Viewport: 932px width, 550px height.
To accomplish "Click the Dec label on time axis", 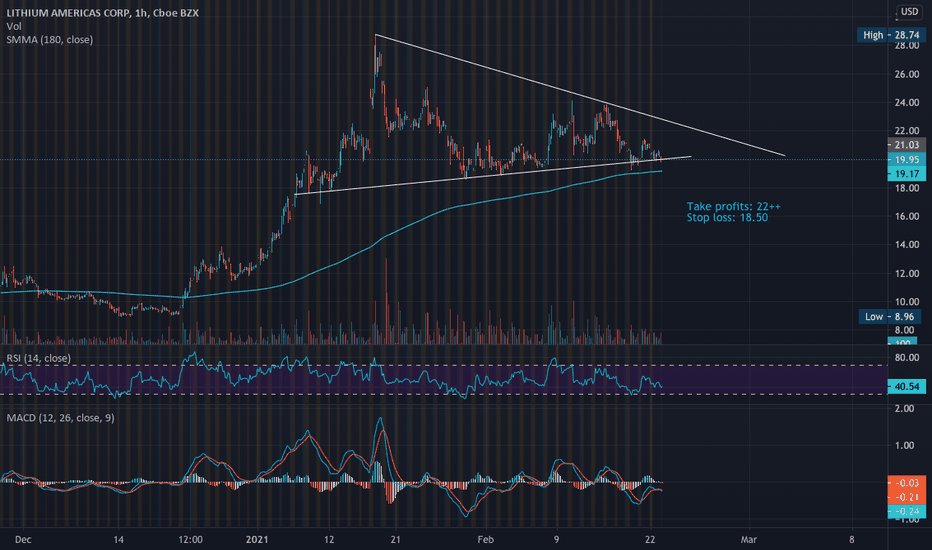I will 23,540.
